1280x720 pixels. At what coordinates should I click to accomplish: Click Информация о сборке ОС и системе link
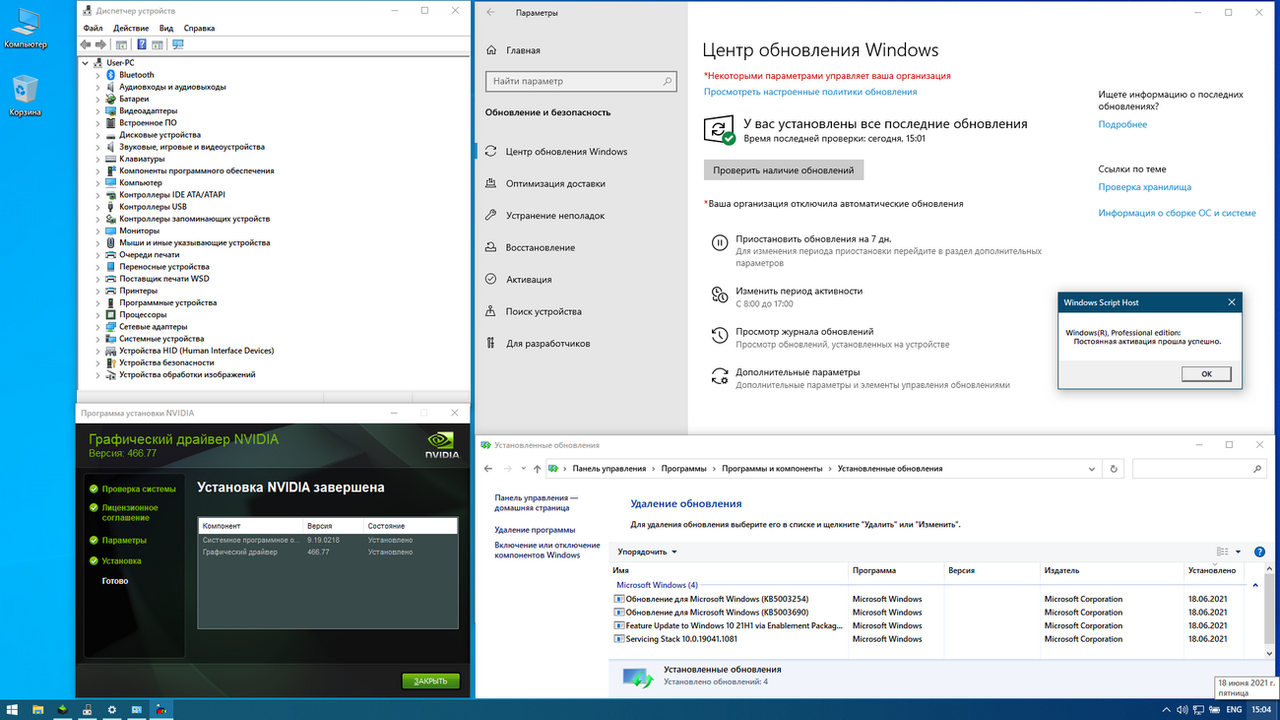(x=1177, y=213)
